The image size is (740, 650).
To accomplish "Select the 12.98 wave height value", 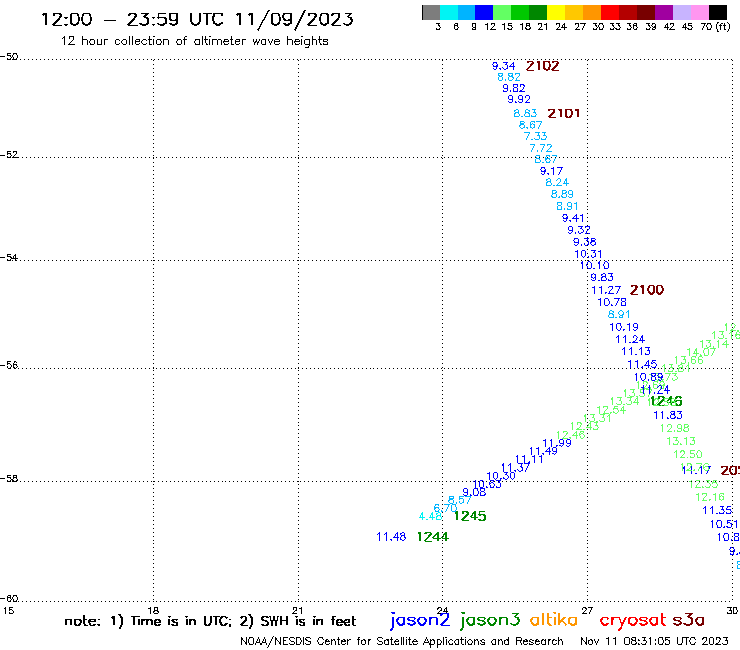I will coord(674,428).
